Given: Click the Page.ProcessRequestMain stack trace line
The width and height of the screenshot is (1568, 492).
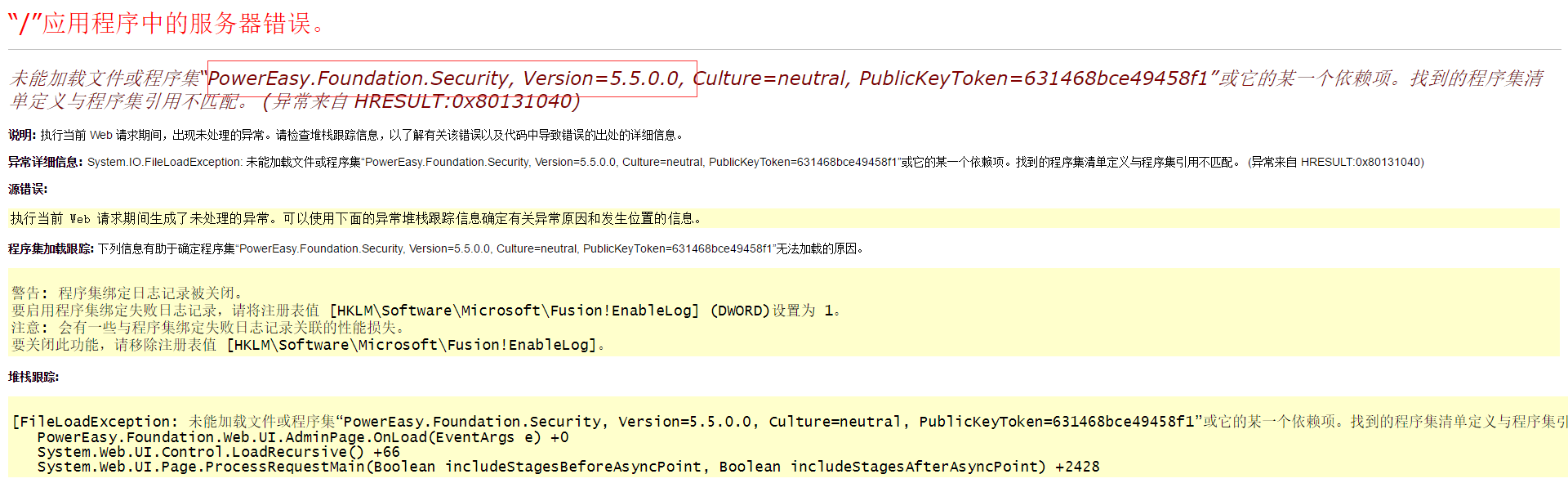Looking at the screenshot, I should coord(568,467).
